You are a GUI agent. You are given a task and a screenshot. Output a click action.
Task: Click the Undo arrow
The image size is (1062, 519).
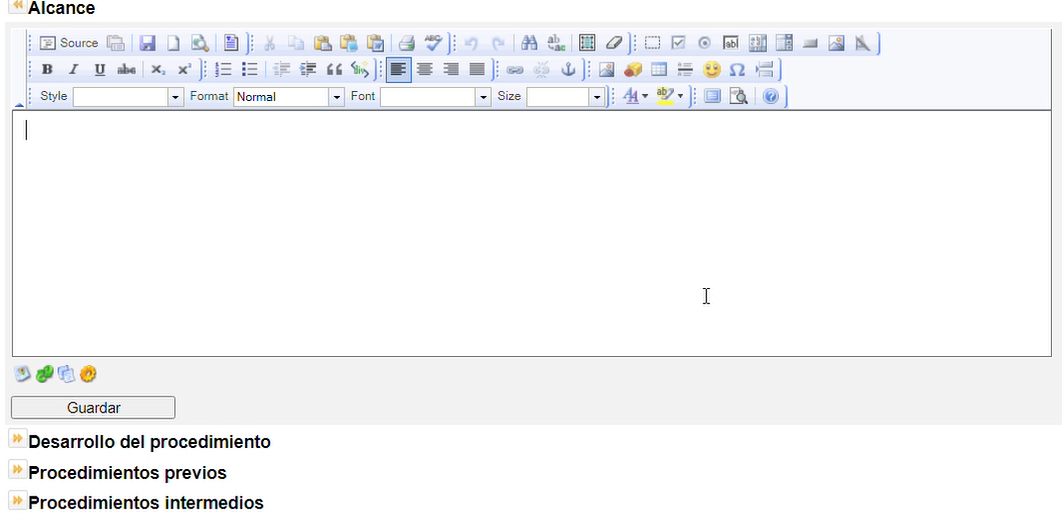tap(471, 43)
